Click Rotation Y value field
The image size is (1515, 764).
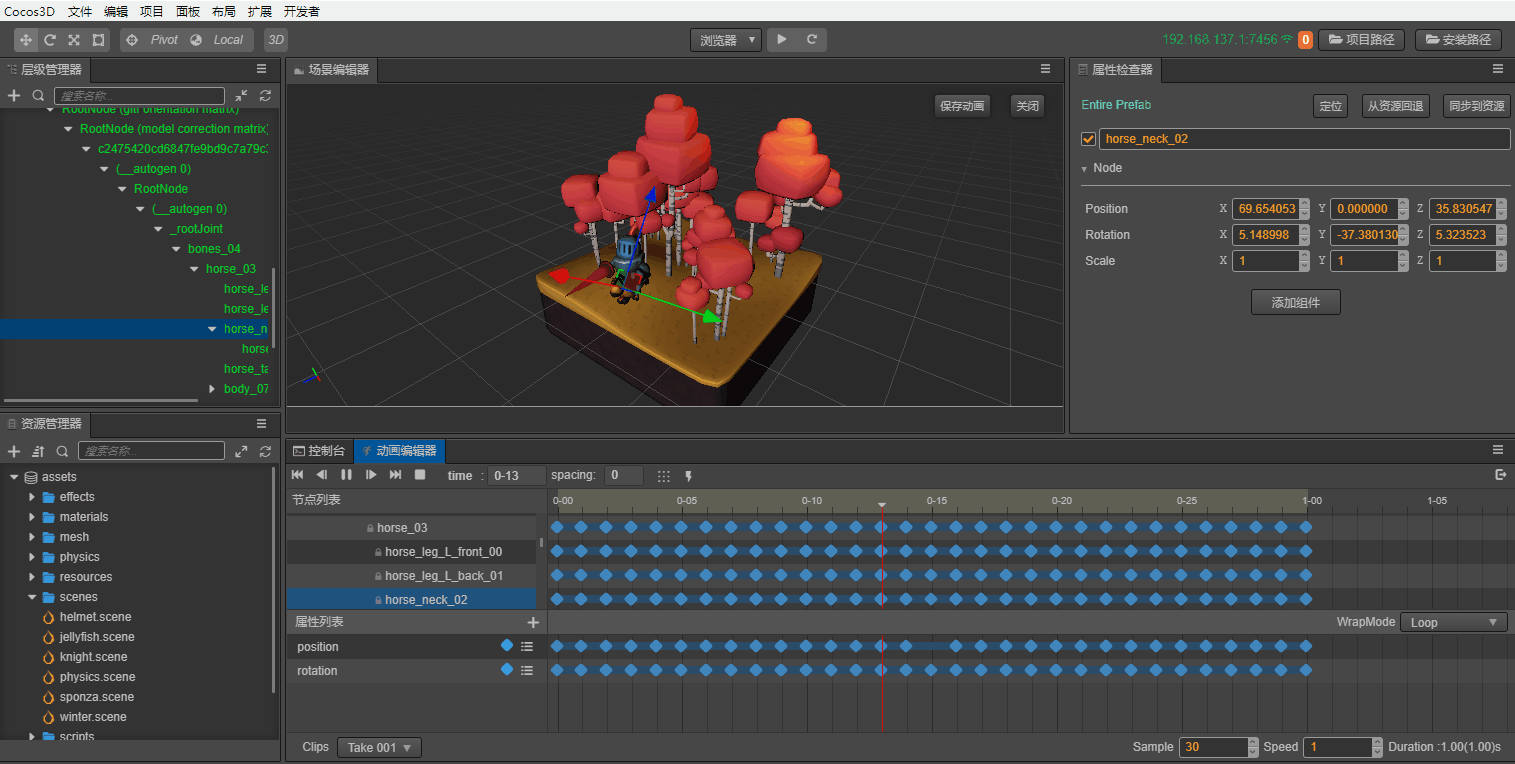click(x=1364, y=235)
